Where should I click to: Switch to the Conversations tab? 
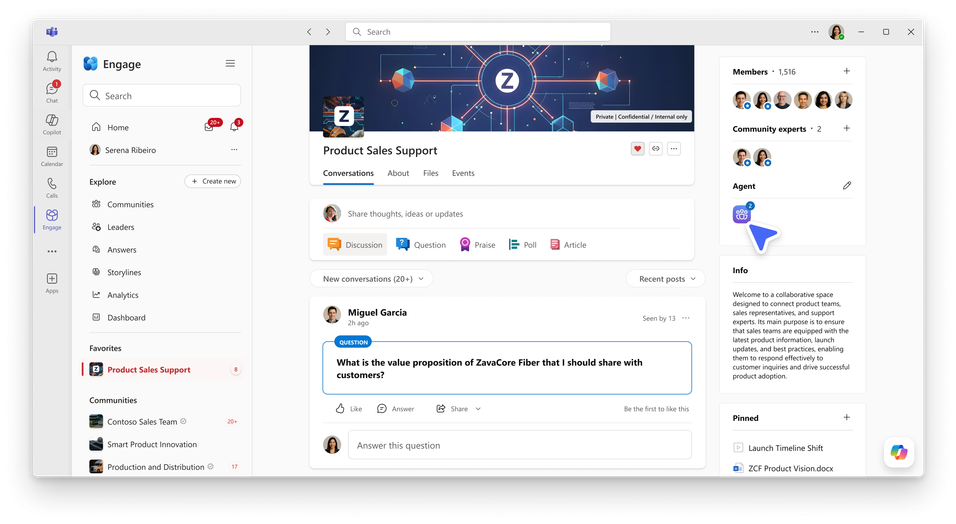348,173
